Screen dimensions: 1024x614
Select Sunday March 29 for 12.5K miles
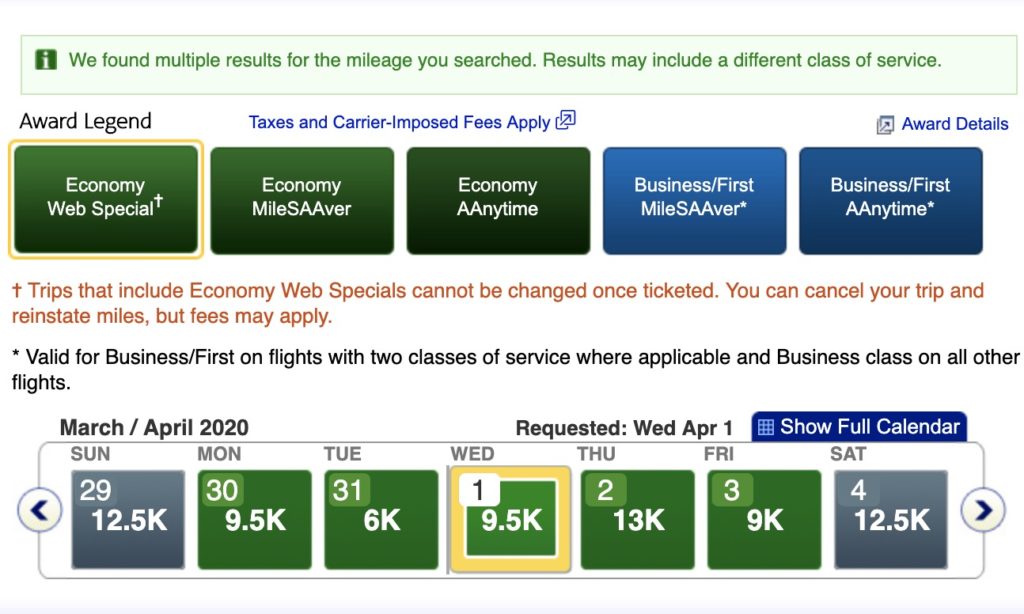(x=128, y=519)
